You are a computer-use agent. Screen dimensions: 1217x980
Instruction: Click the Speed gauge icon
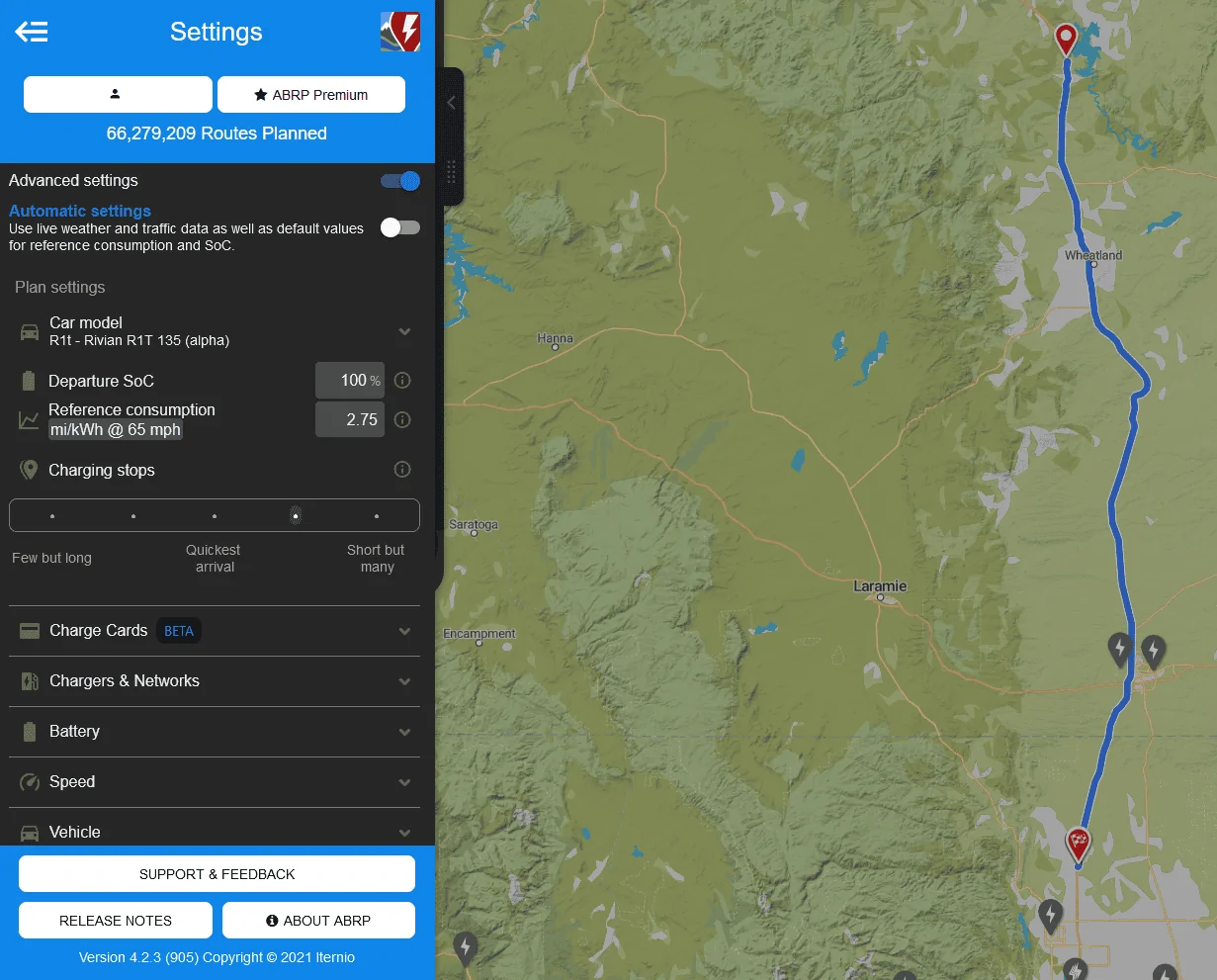tap(30, 782)
